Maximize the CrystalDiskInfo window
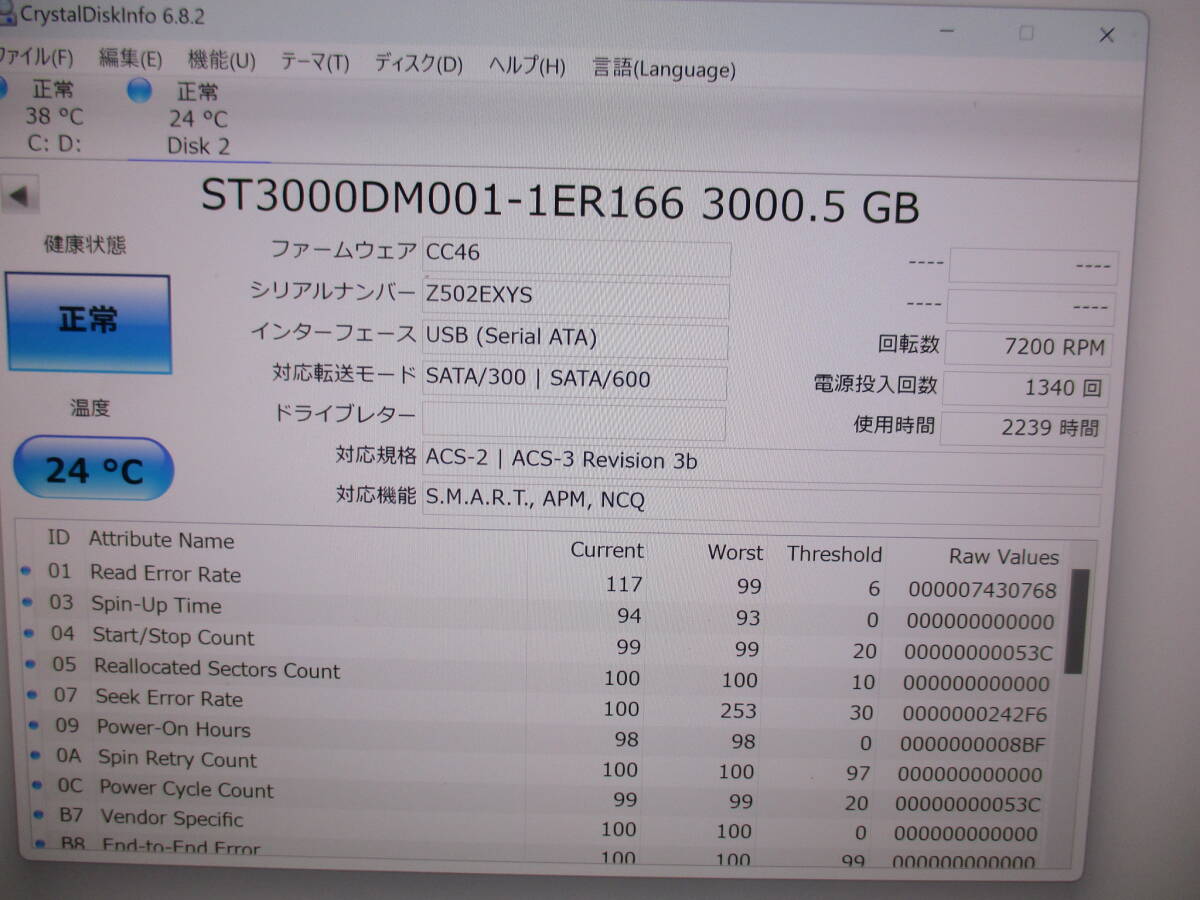This screenshot has width=1200, height=900. (x=1026, y=34)
